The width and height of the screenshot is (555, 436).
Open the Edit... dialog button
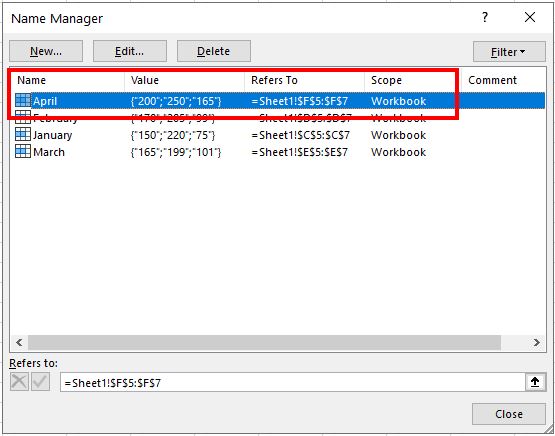click(130, 51)
